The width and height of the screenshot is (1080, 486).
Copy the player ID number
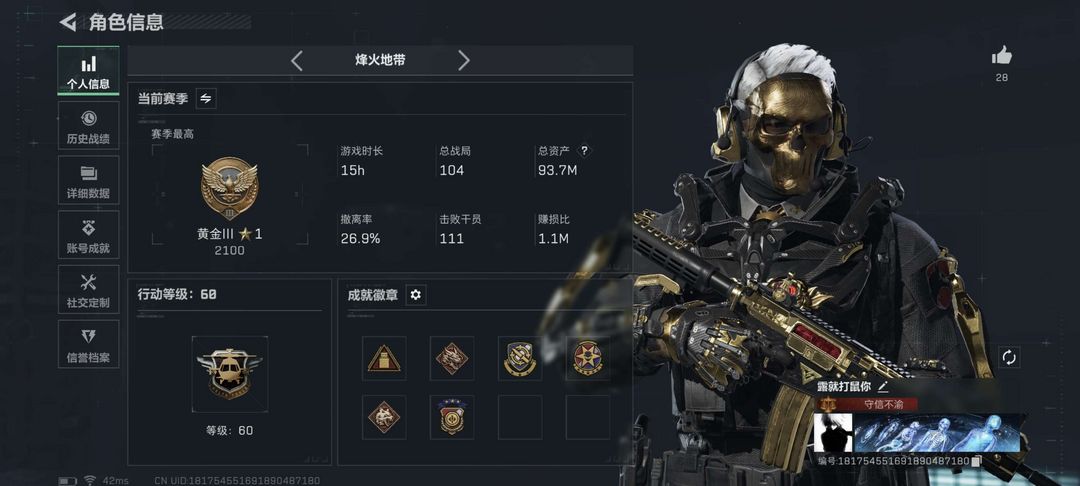976,461
